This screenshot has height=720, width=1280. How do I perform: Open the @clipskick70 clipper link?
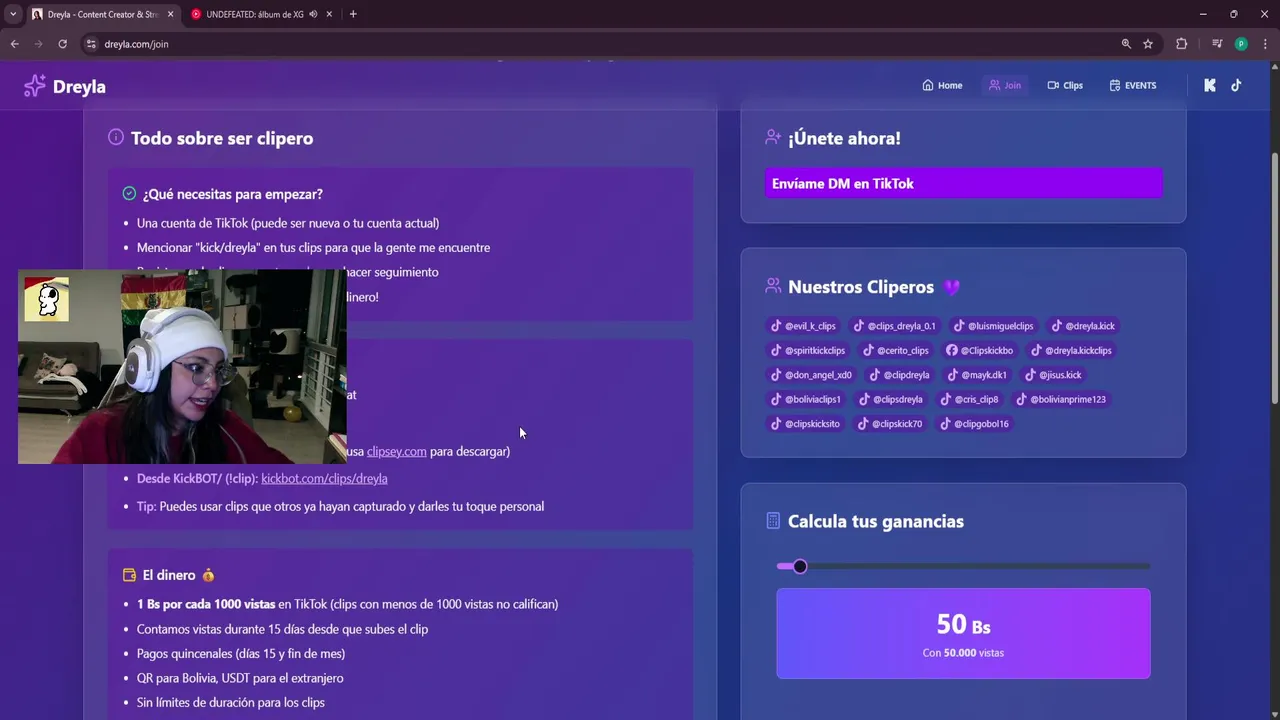point(890,424)
